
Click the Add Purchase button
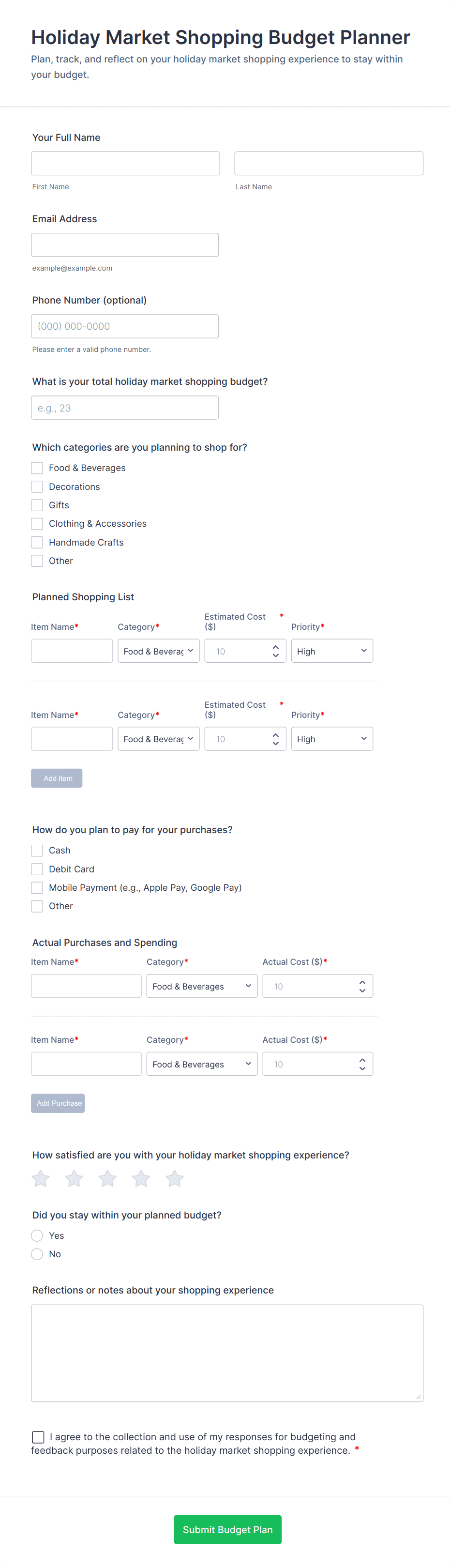point(59,1103)
